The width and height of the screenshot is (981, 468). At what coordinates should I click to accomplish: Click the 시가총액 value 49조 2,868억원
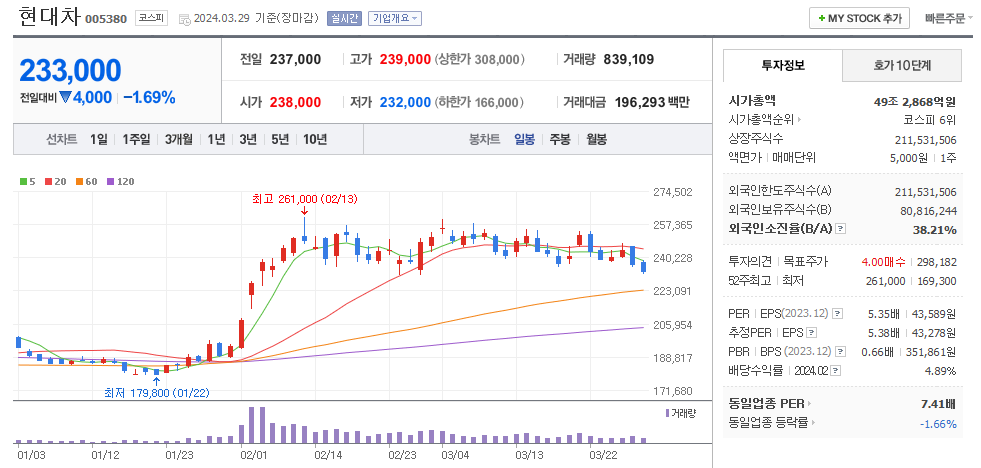[x=915, y=101]
